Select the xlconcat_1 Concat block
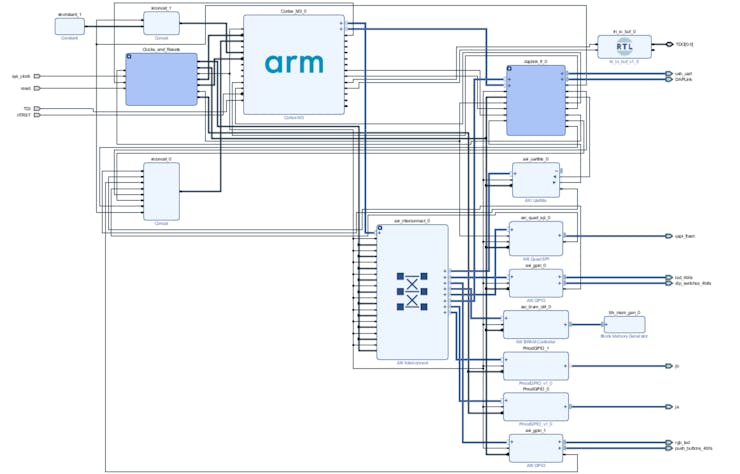This screenshot has height=474, width=740. (161, 23)
